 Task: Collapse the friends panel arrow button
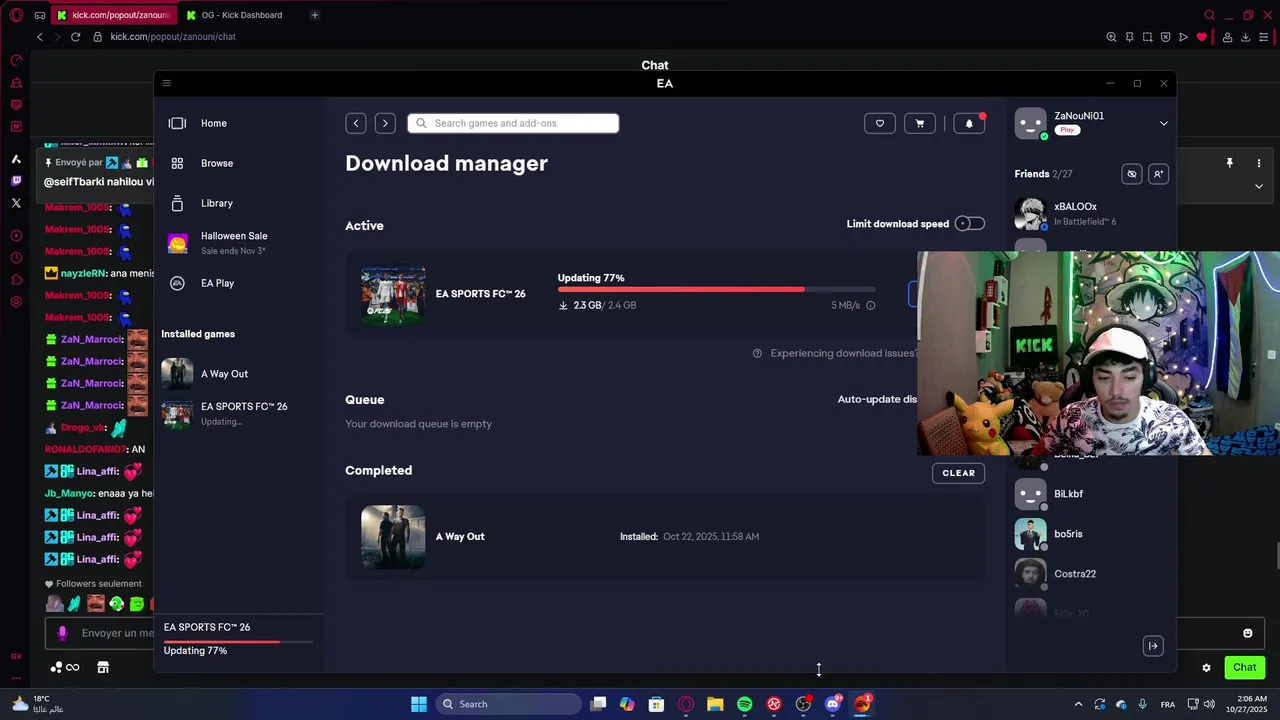pyautogui.click(x=1153, y=646)
